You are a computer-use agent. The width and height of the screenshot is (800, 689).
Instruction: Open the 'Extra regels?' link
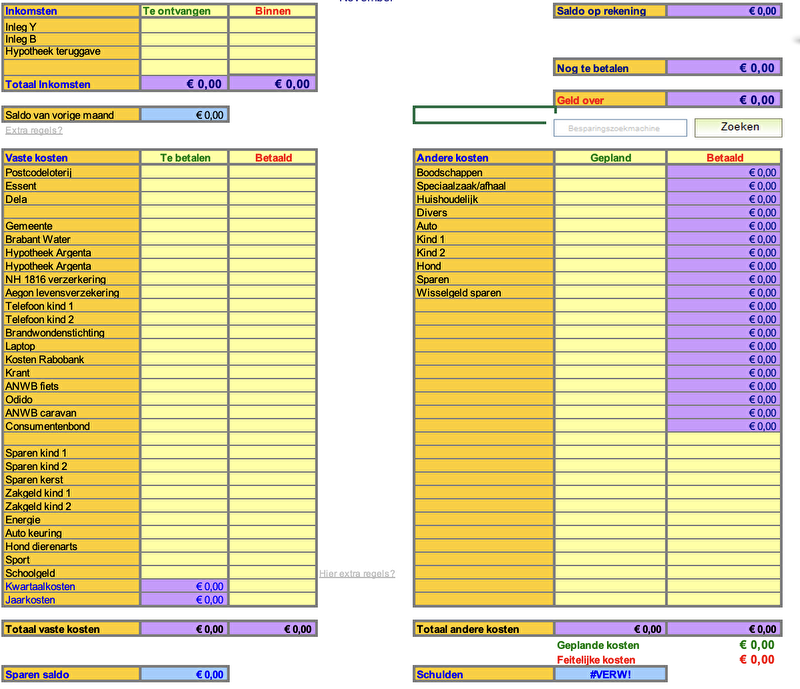[x=34, y=130]
